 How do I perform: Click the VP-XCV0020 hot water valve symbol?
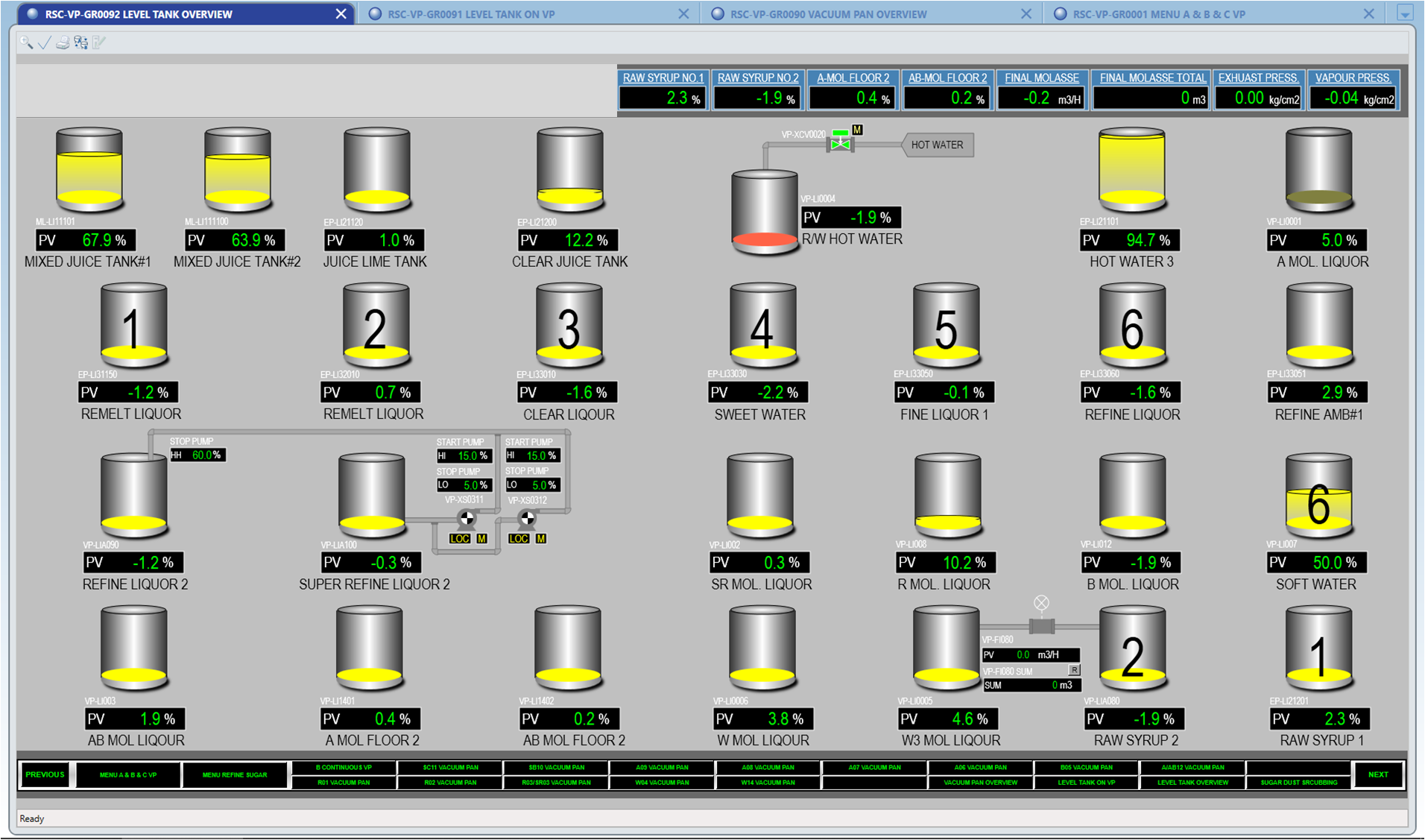click(x=840, y=143)
